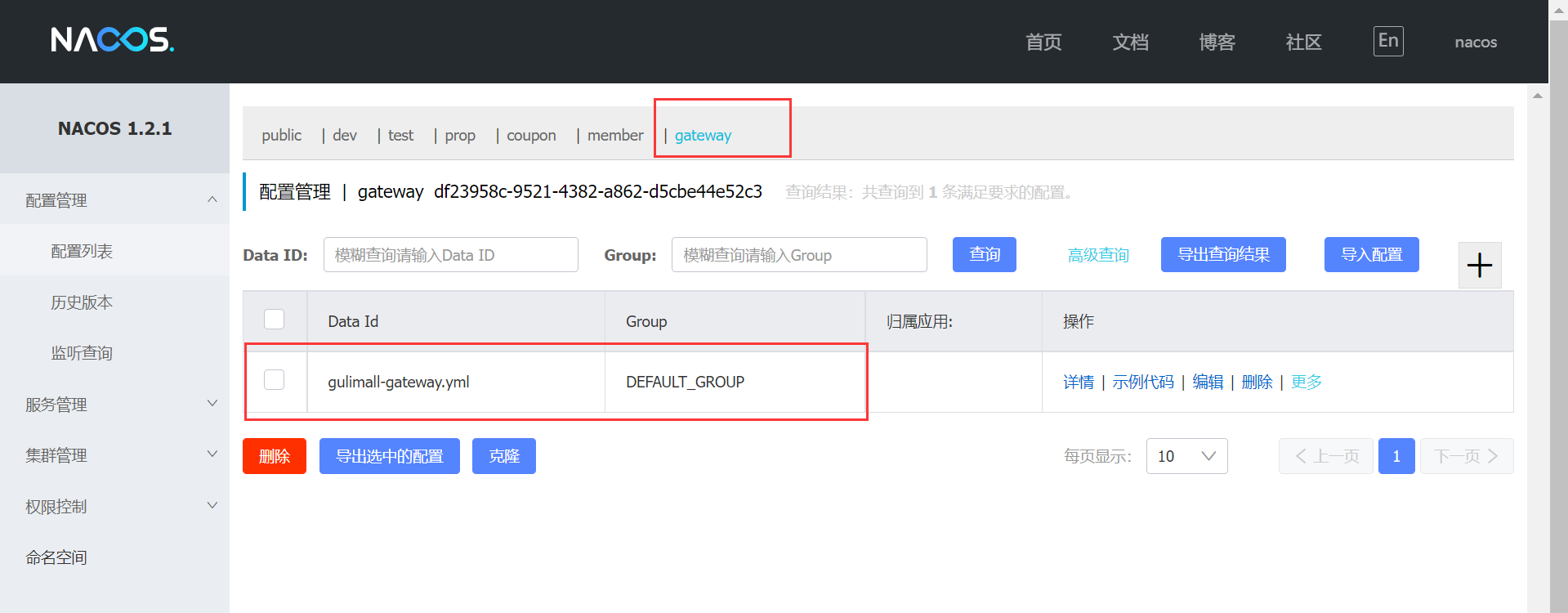The image size is (1568, 613).
Task: Expand the 服务管理 menu section
Action: point(114,404)
